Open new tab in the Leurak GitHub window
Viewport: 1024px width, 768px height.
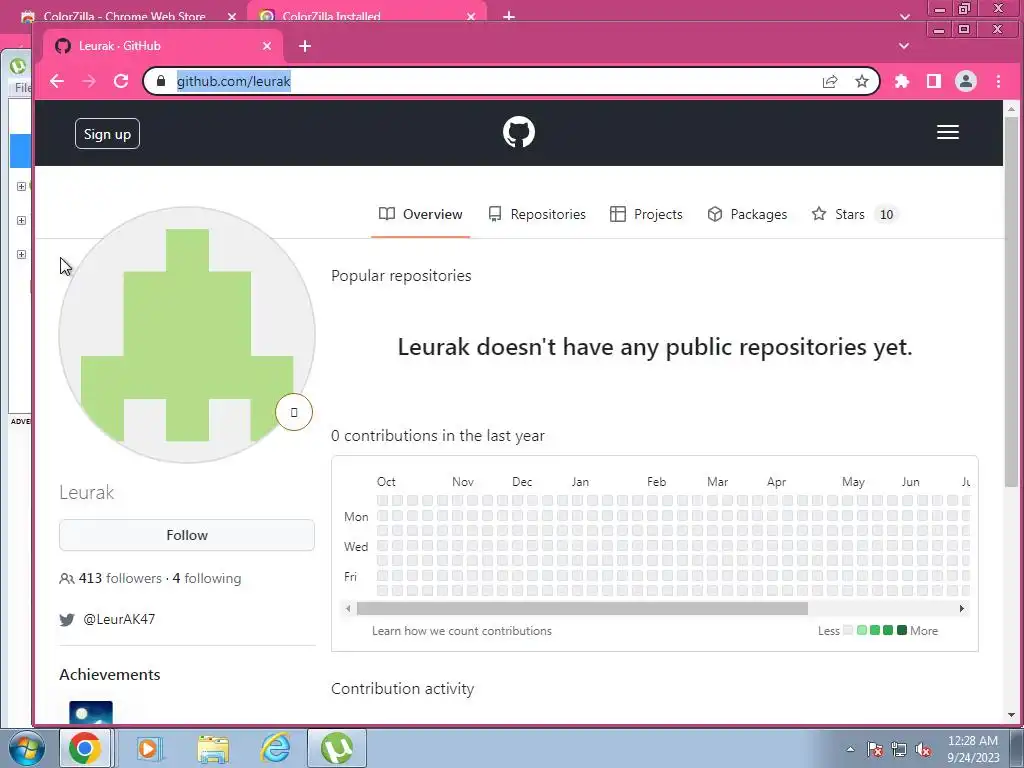[304, 46]
